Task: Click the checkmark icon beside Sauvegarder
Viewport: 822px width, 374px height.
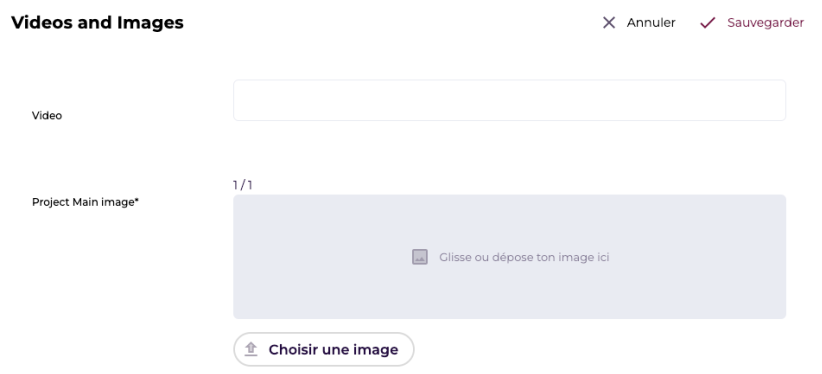Action: coord(708,23)
